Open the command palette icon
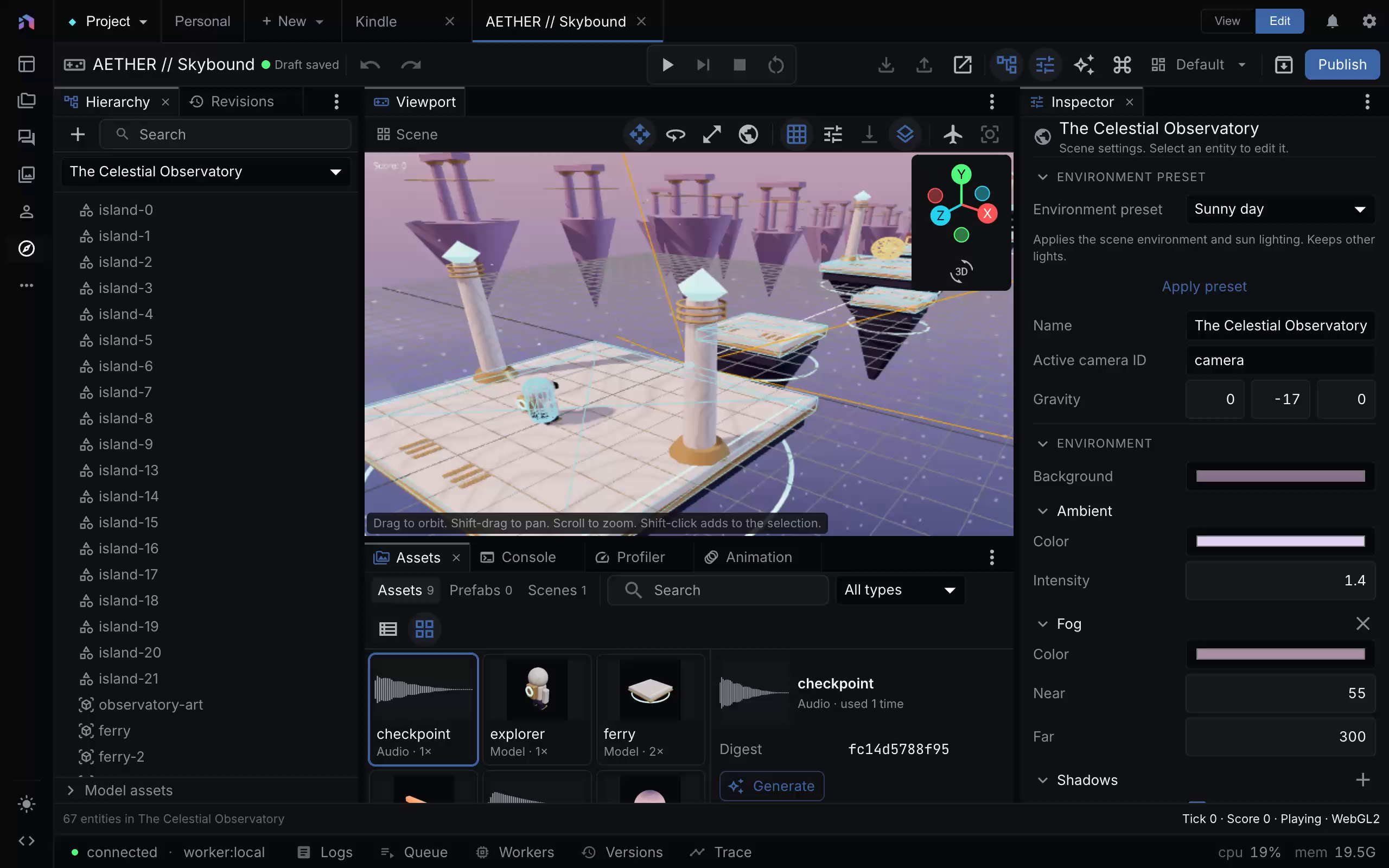Screen dimensions: 1389x868 1122,65
